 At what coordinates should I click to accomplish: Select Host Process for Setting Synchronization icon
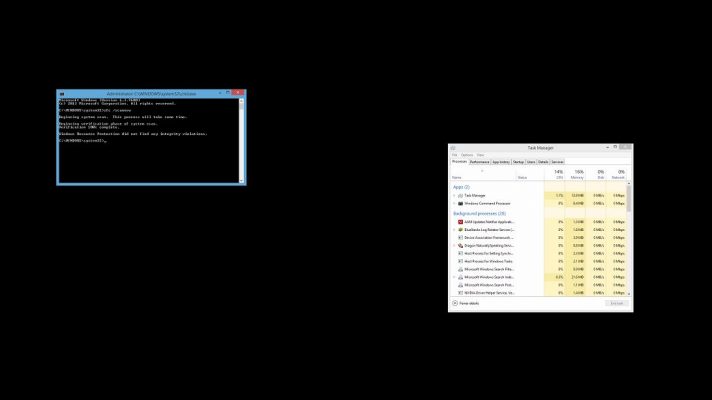click(460, 253)
